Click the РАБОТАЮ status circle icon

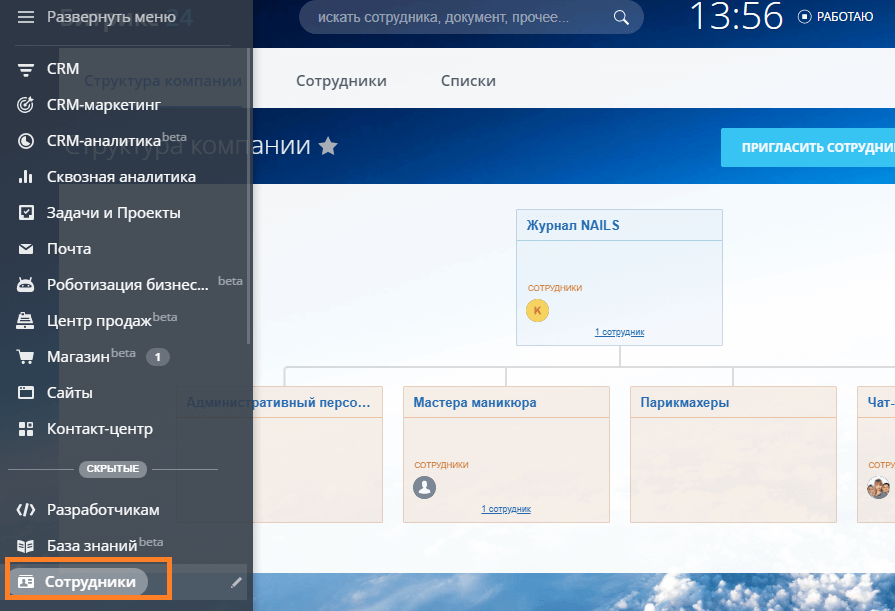804,17
